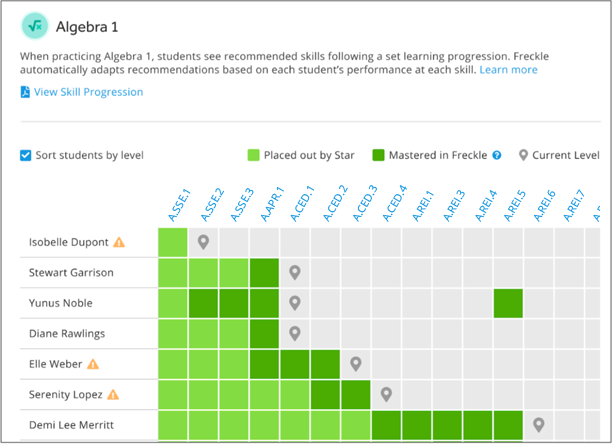Click Isobelle Dupont's current level pin marker
Image resolution: width=612 pixels, height=444 pixels.
(203, 242)
